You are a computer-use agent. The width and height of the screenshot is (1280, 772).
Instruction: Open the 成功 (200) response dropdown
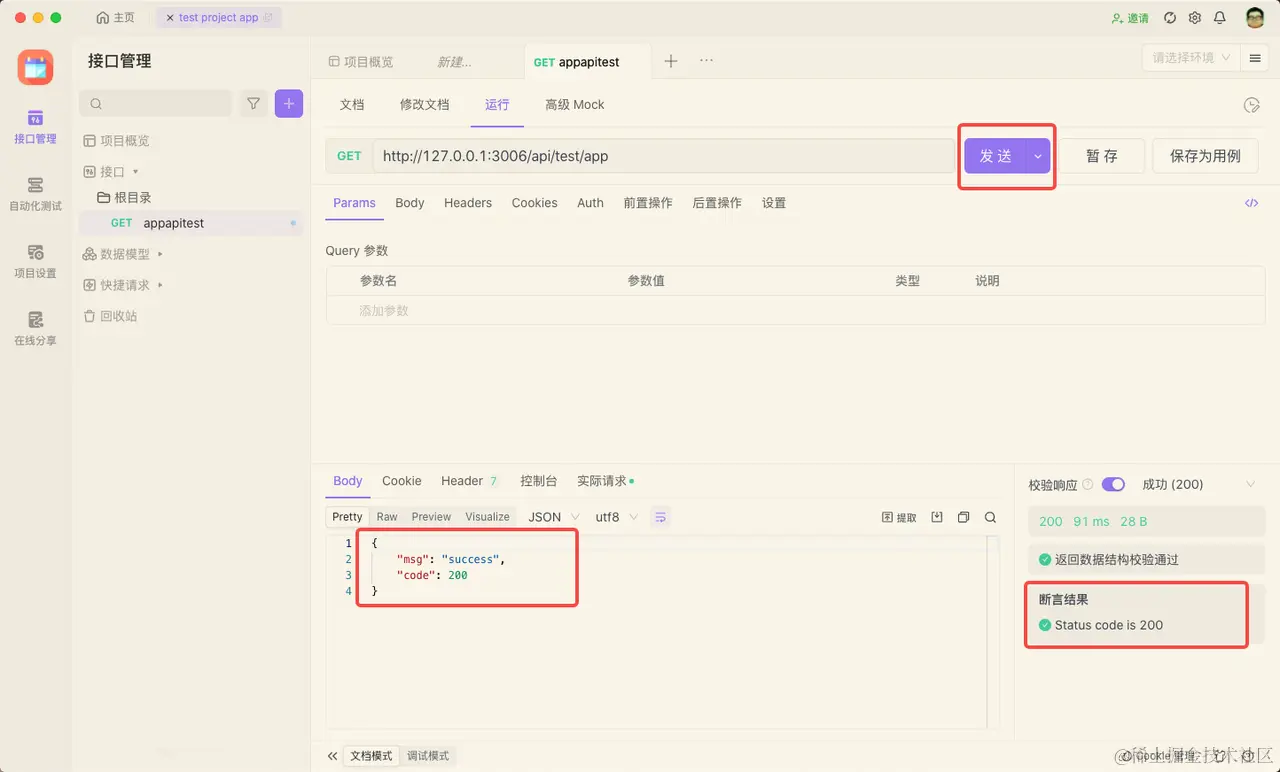click(x=1199, y=484)
